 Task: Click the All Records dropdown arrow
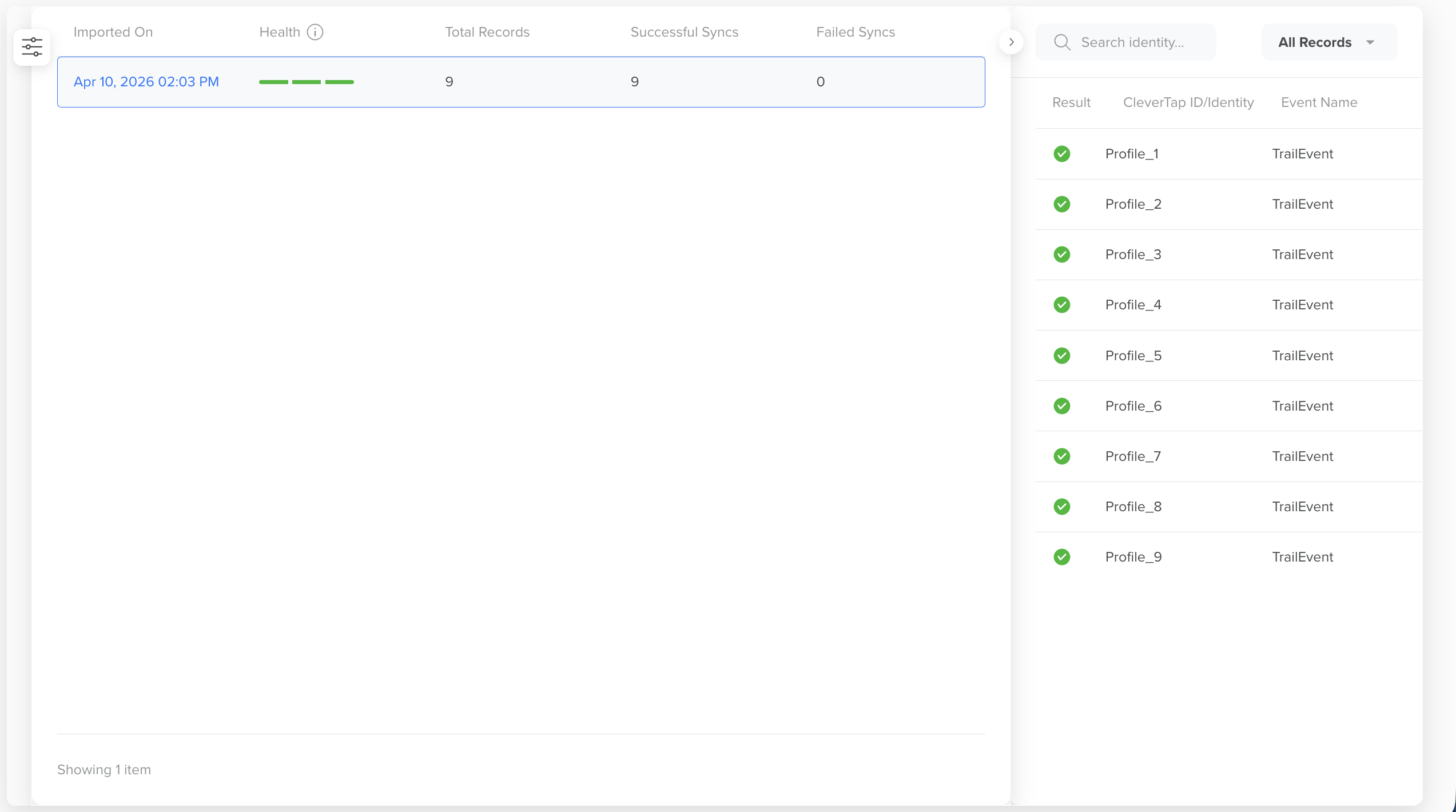pos(1370,42)
